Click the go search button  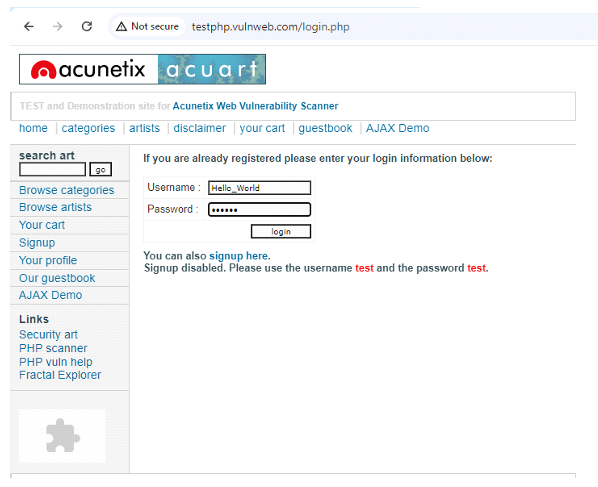coord(101,169)
